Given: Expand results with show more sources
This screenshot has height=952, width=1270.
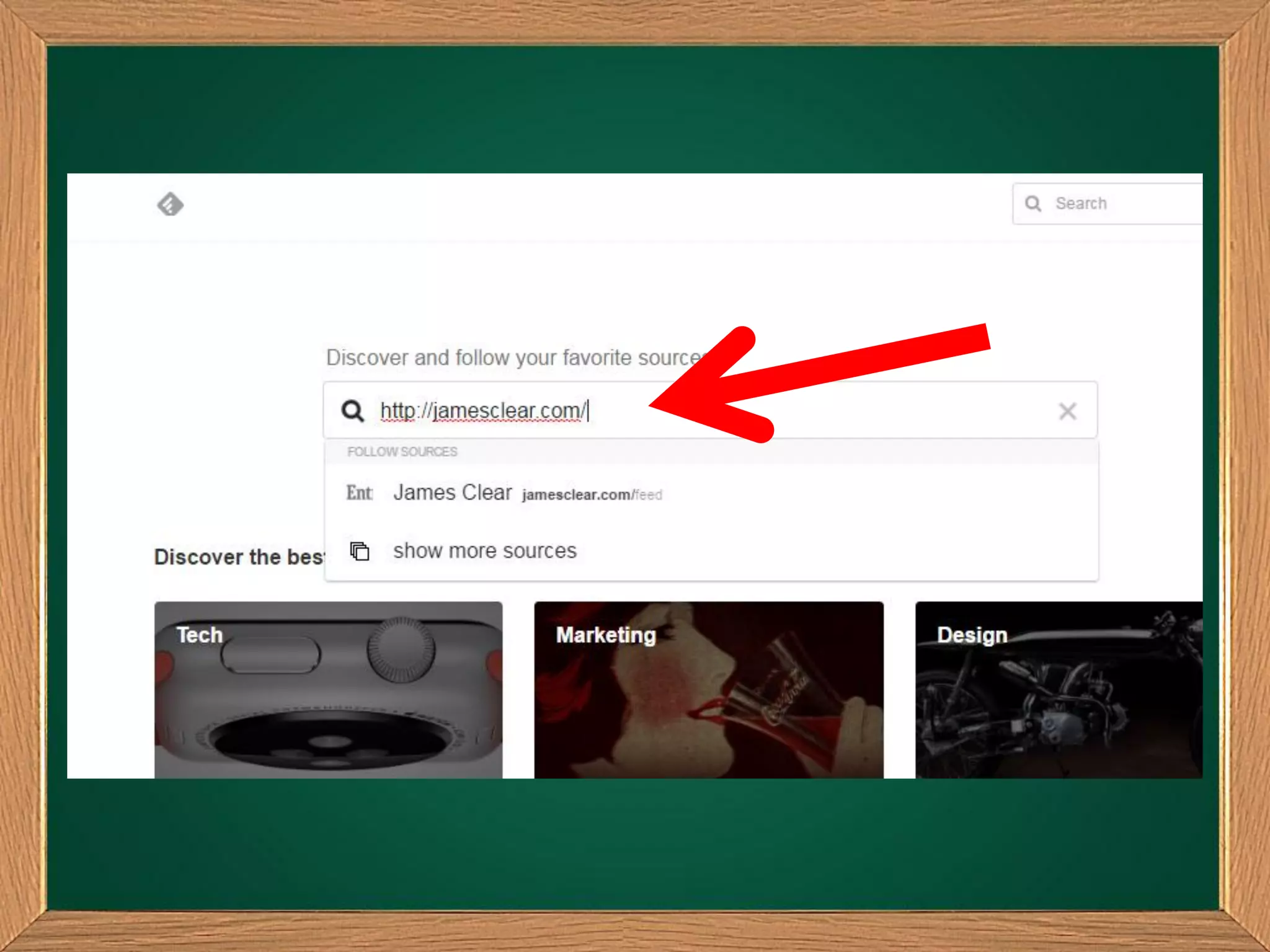Looking at the screenshot, I should [x=484, y=550].
